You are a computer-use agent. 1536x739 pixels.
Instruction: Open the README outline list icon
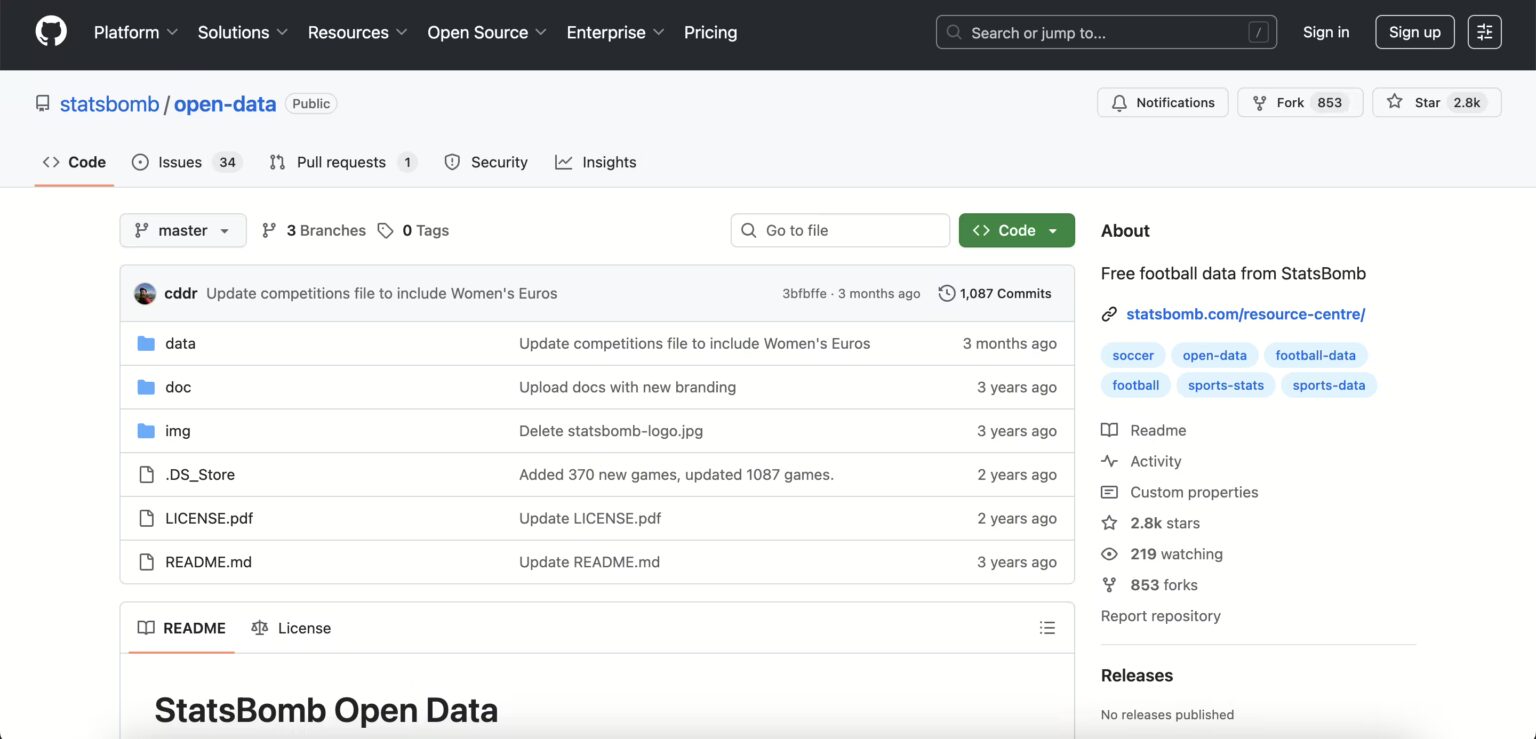(1047, 627)
